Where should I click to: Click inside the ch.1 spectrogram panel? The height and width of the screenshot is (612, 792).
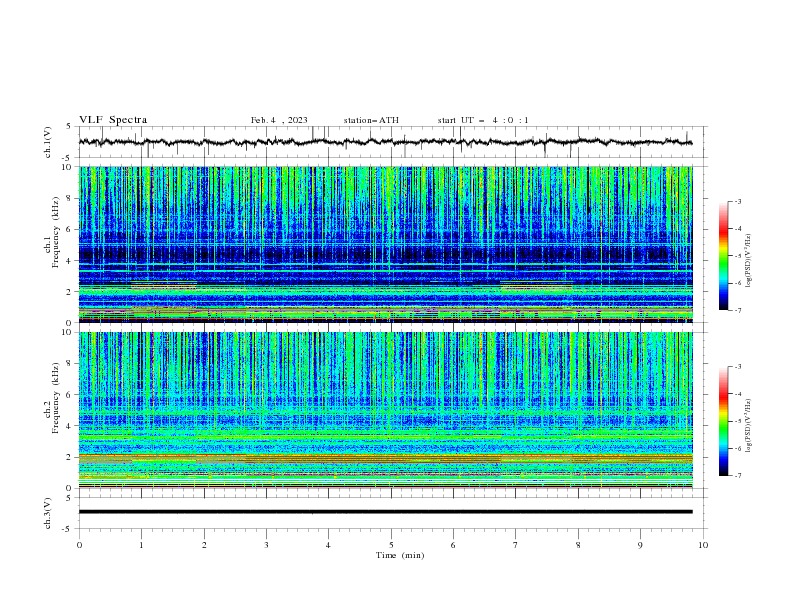385,244
